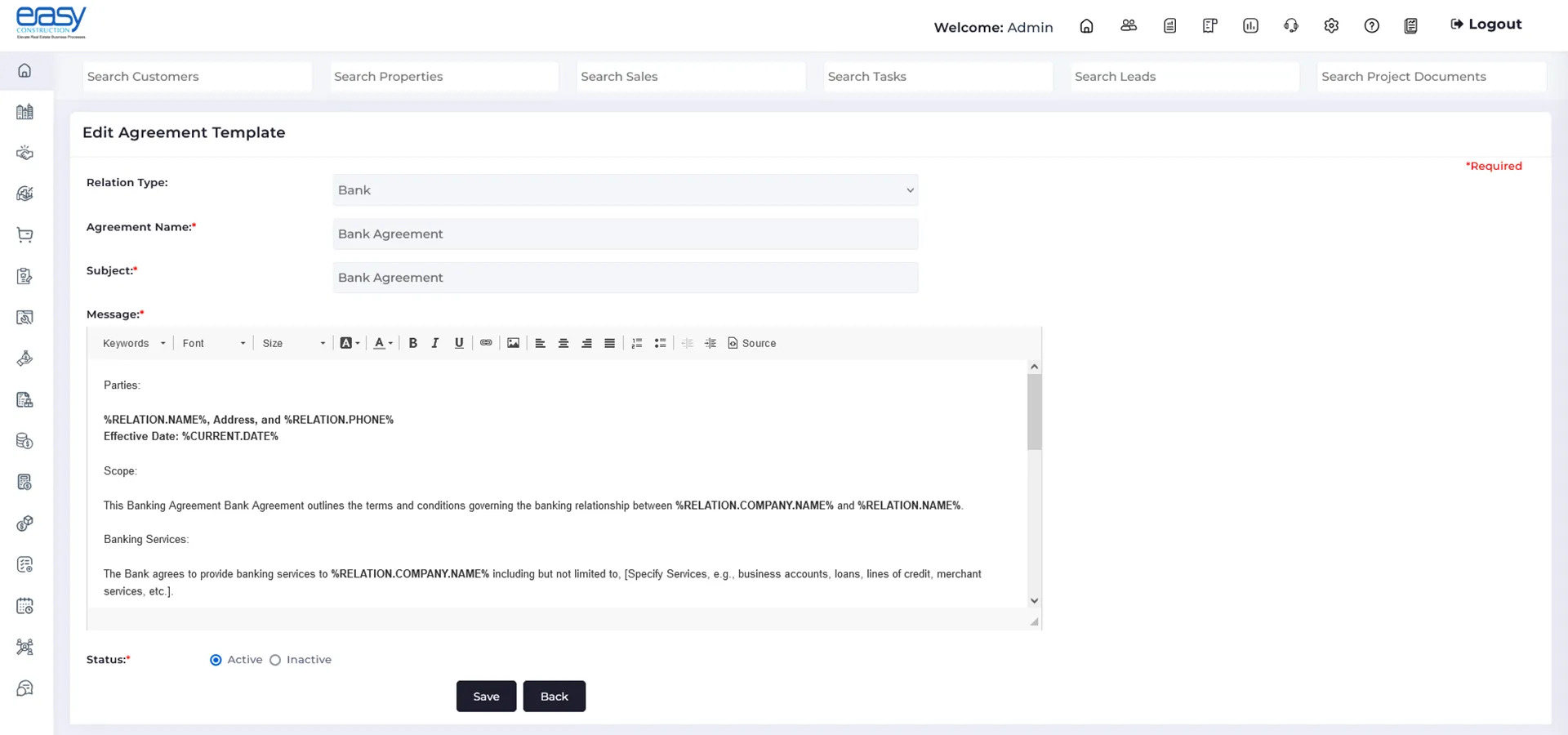
Task: Center align the message text
Action: point(563,343)
